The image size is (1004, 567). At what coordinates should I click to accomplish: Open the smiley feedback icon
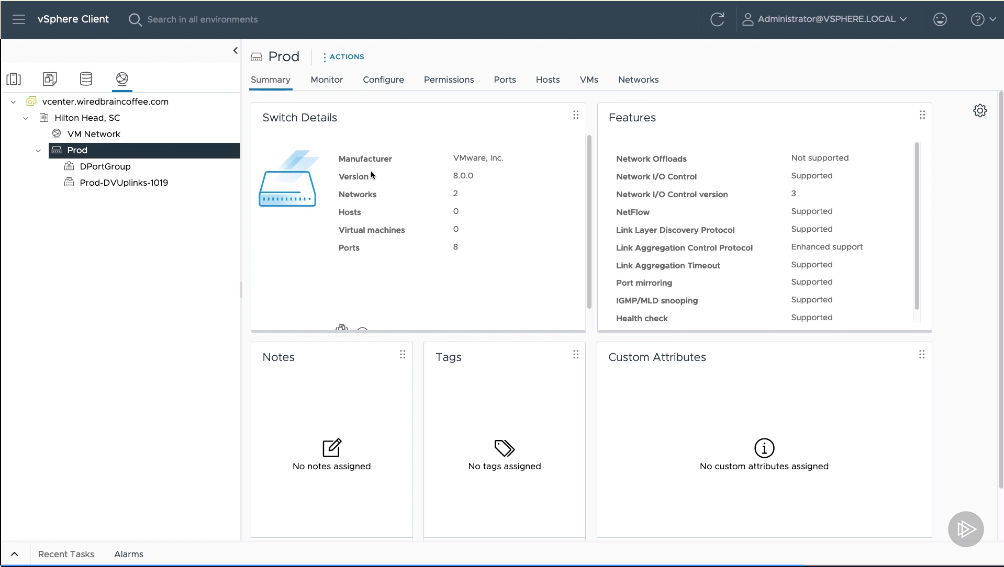point(939,19)
